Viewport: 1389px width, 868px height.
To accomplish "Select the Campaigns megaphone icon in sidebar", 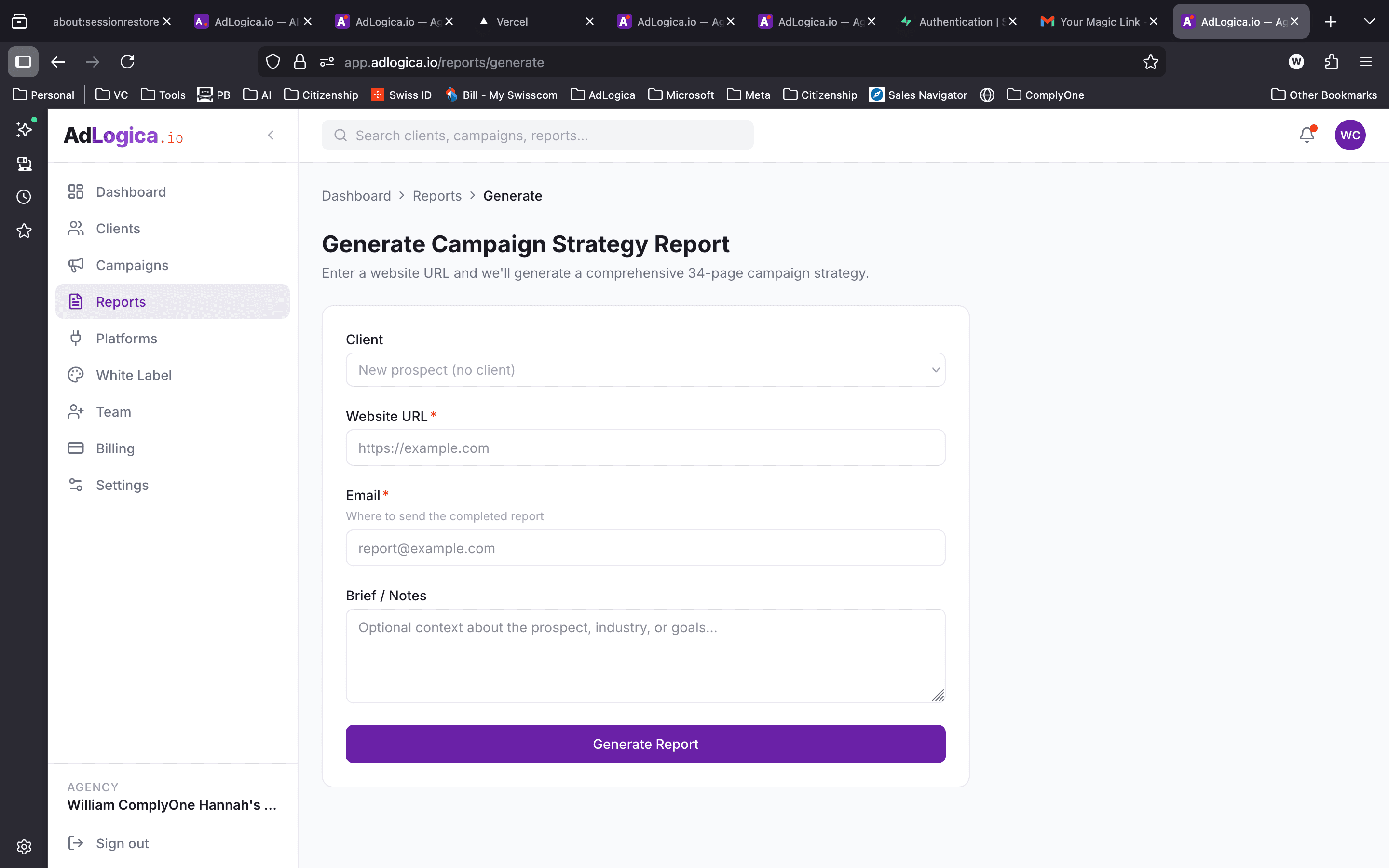I will (76, 265).
